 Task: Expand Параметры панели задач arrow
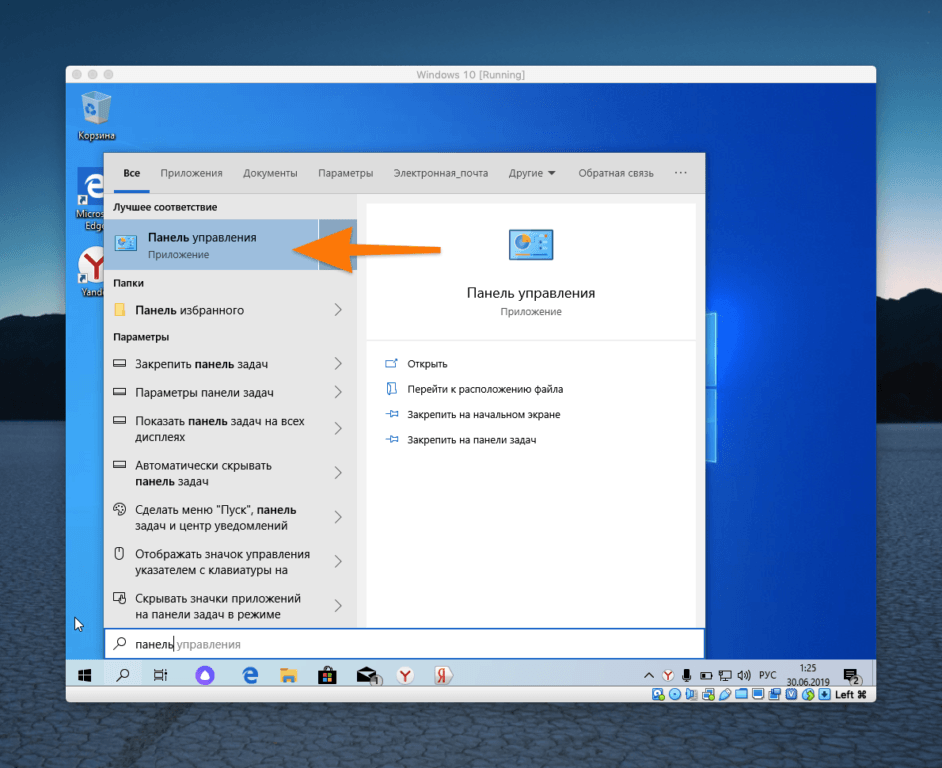click(338, 392)
